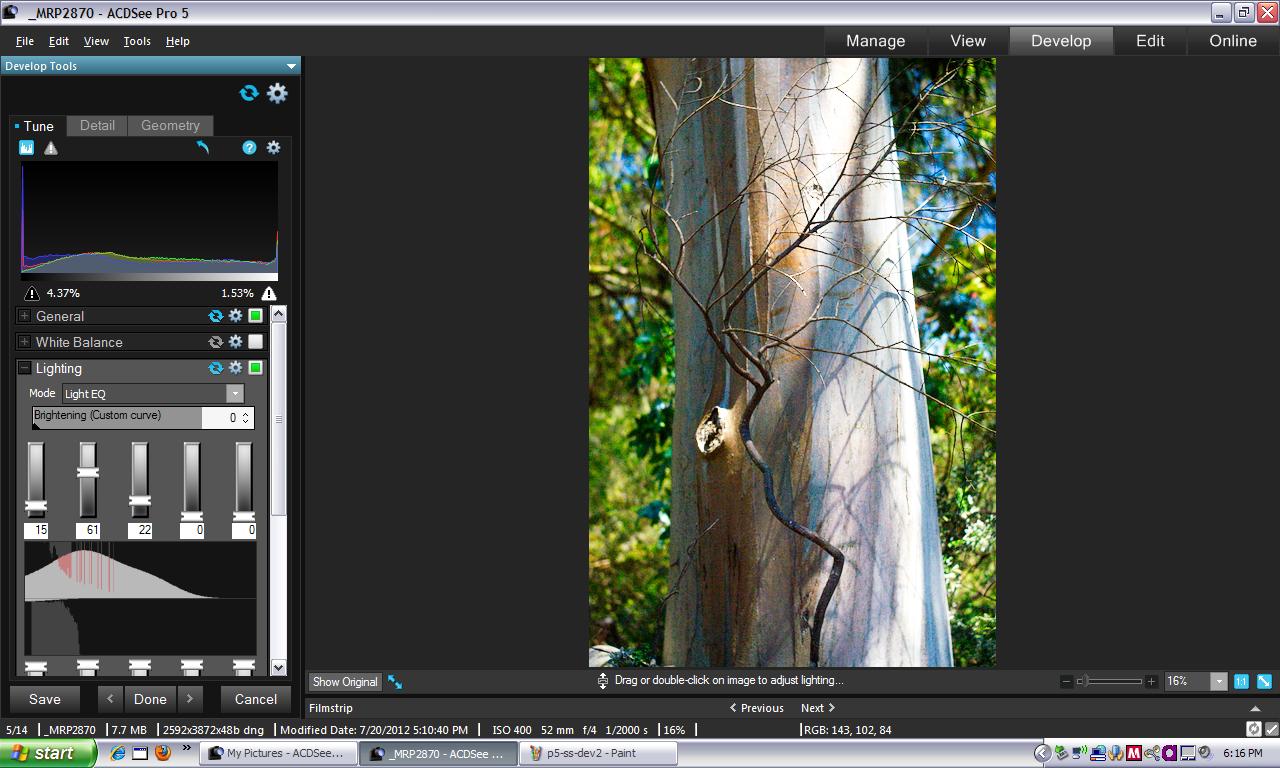Open the Light EQ mode dropdown
Image resolution: width=1280 pixels, height=768 pixels.
pyautogui.click(x=234, y=394)
